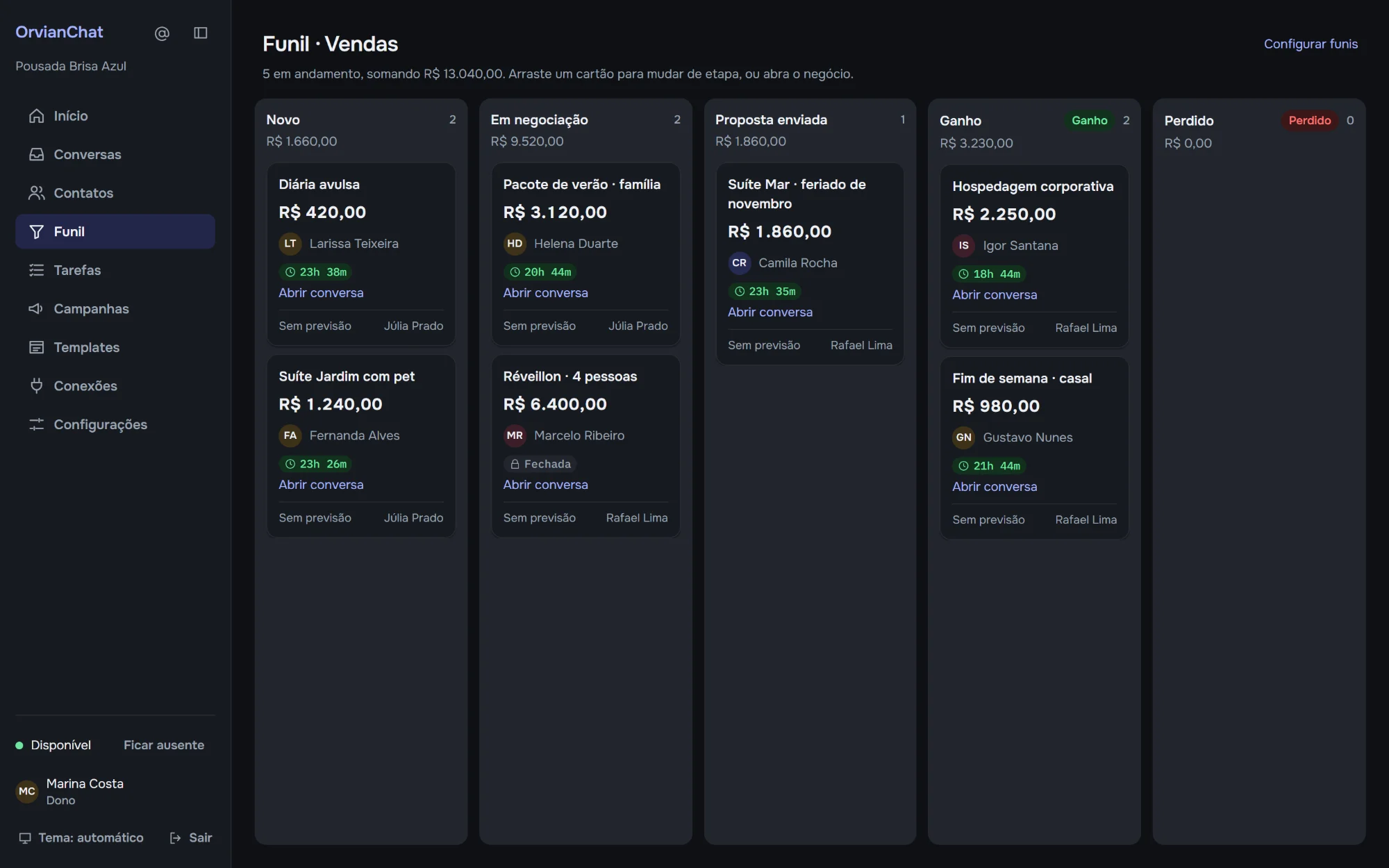This screenshot has height=868, width=1389.
Task: Select the Disponível status indicator
Action: (x=53, y=745)
